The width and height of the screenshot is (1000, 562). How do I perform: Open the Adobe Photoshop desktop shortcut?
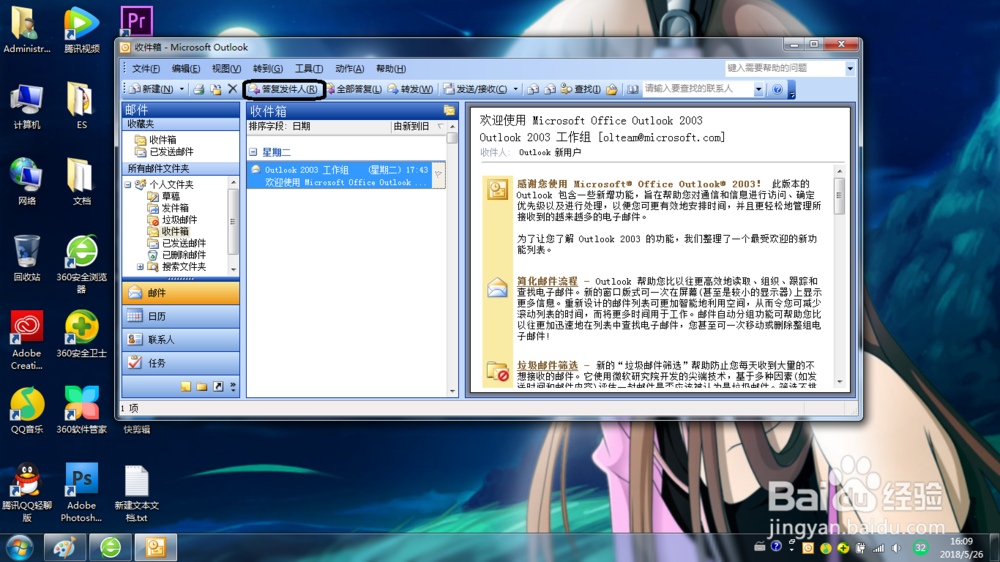(82, 492)
